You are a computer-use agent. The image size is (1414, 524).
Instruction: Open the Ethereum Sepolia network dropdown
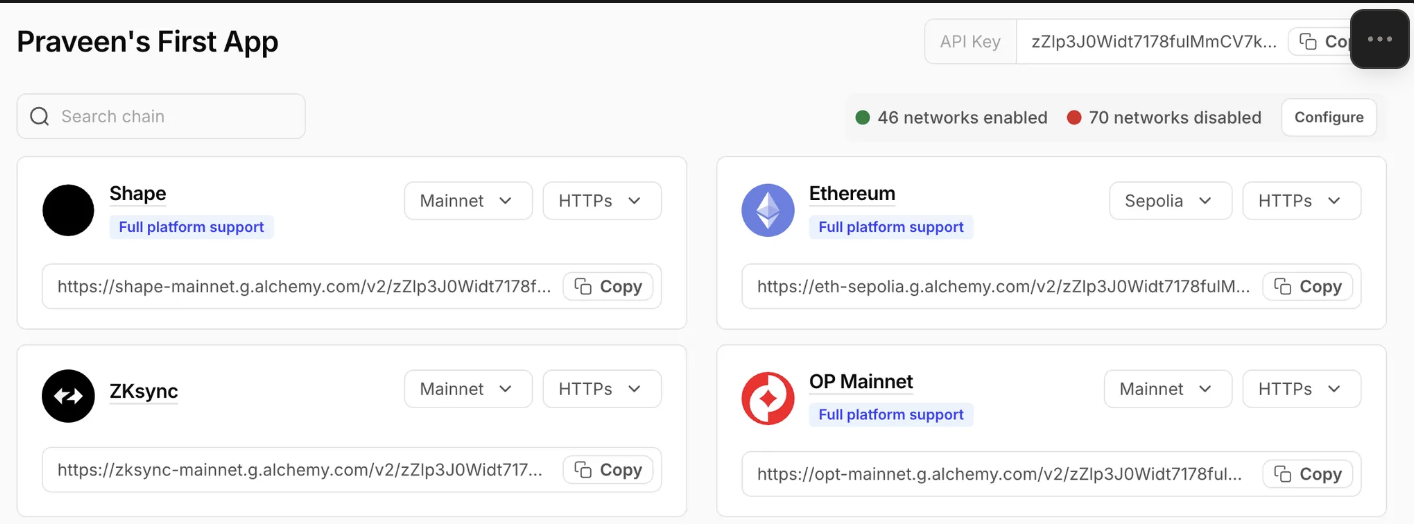click(1168, 201)
